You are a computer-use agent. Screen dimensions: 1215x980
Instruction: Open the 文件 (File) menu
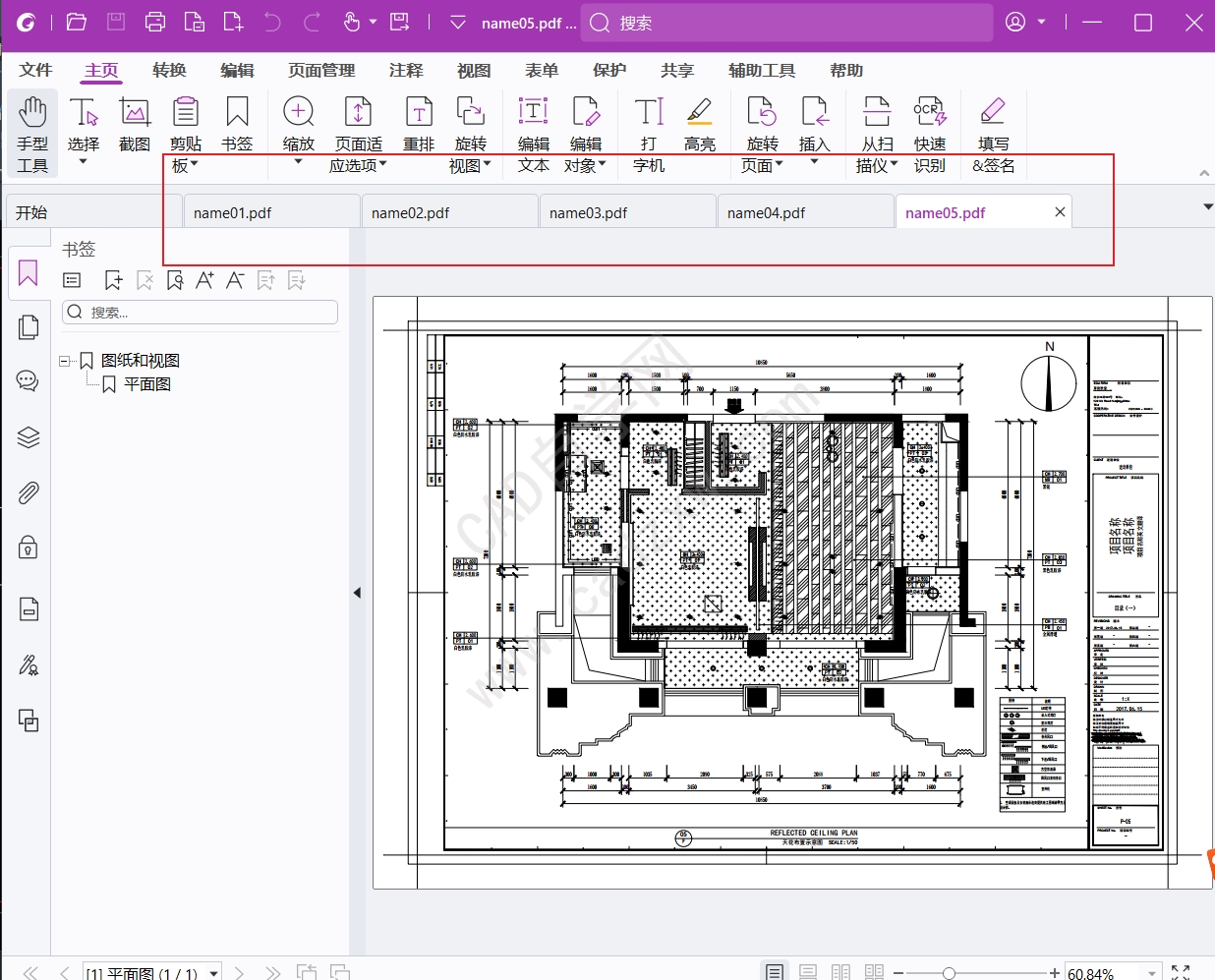pos(35,70)
